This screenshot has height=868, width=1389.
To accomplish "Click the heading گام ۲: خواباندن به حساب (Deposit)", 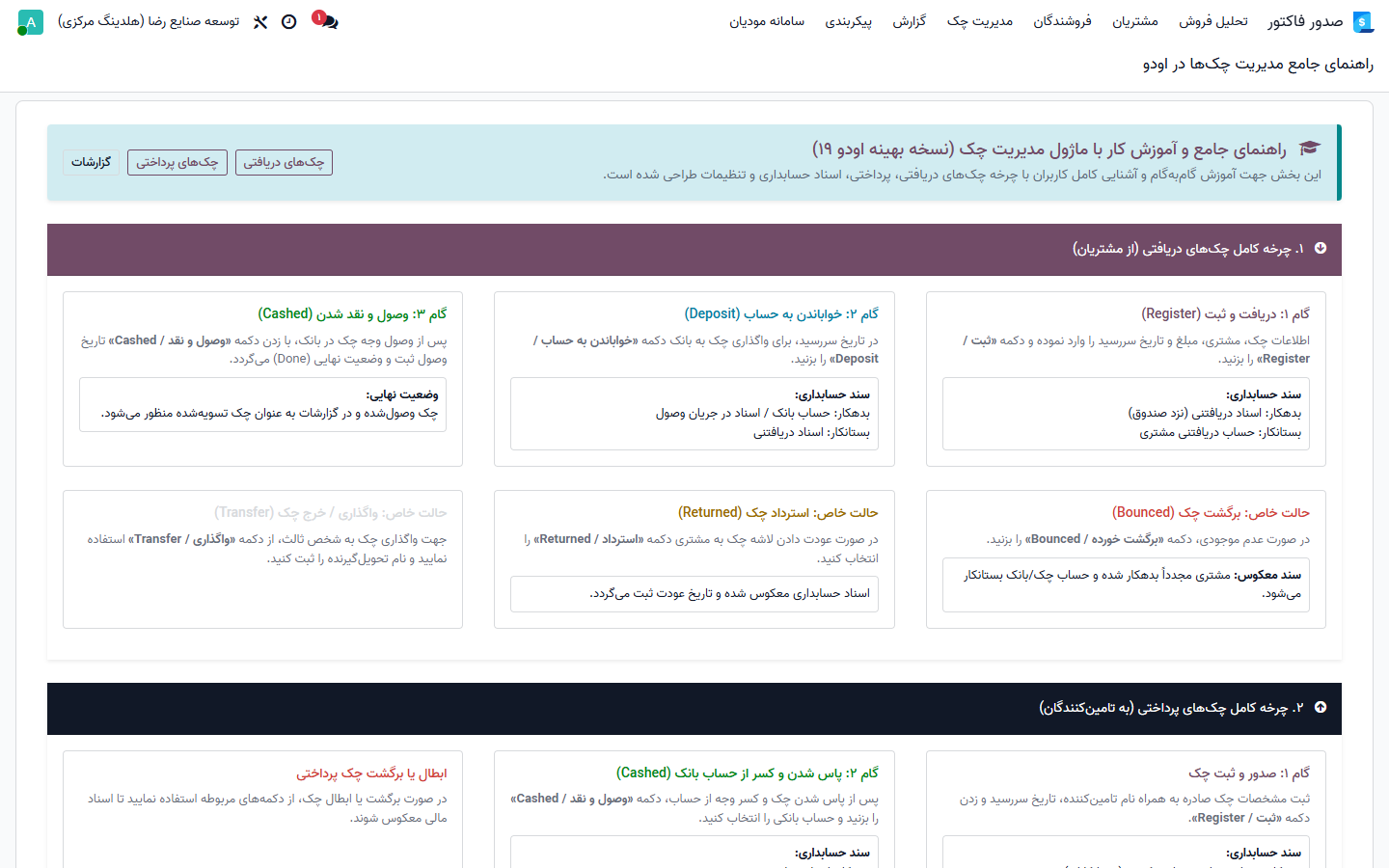I will (x=781, y=314).
